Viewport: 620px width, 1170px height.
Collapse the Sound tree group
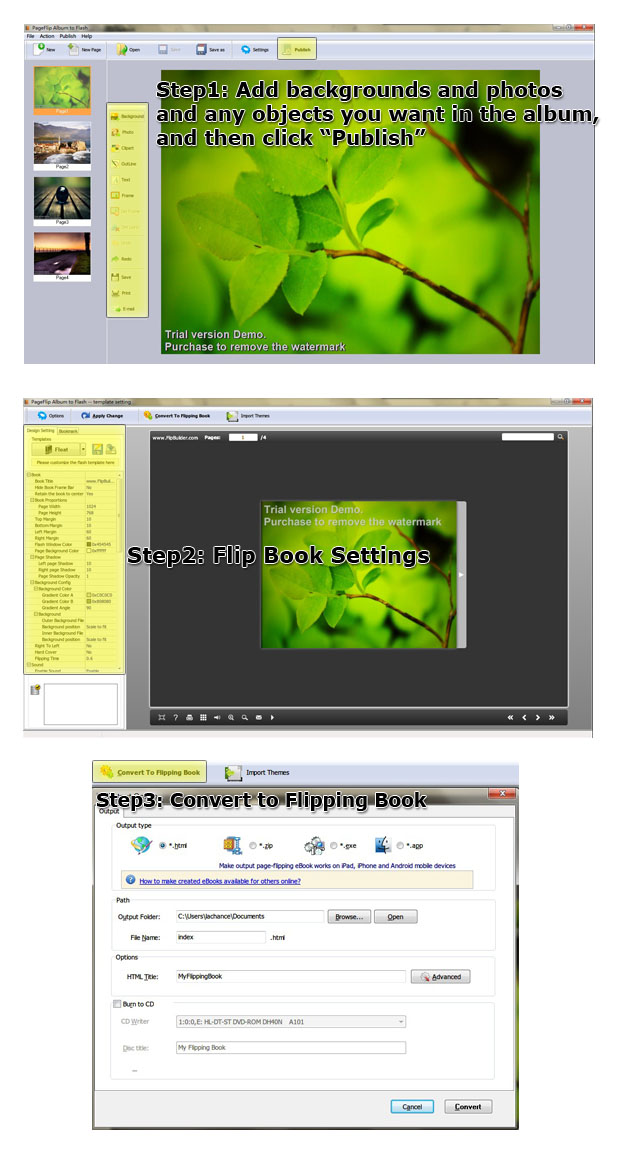(28, 664)
